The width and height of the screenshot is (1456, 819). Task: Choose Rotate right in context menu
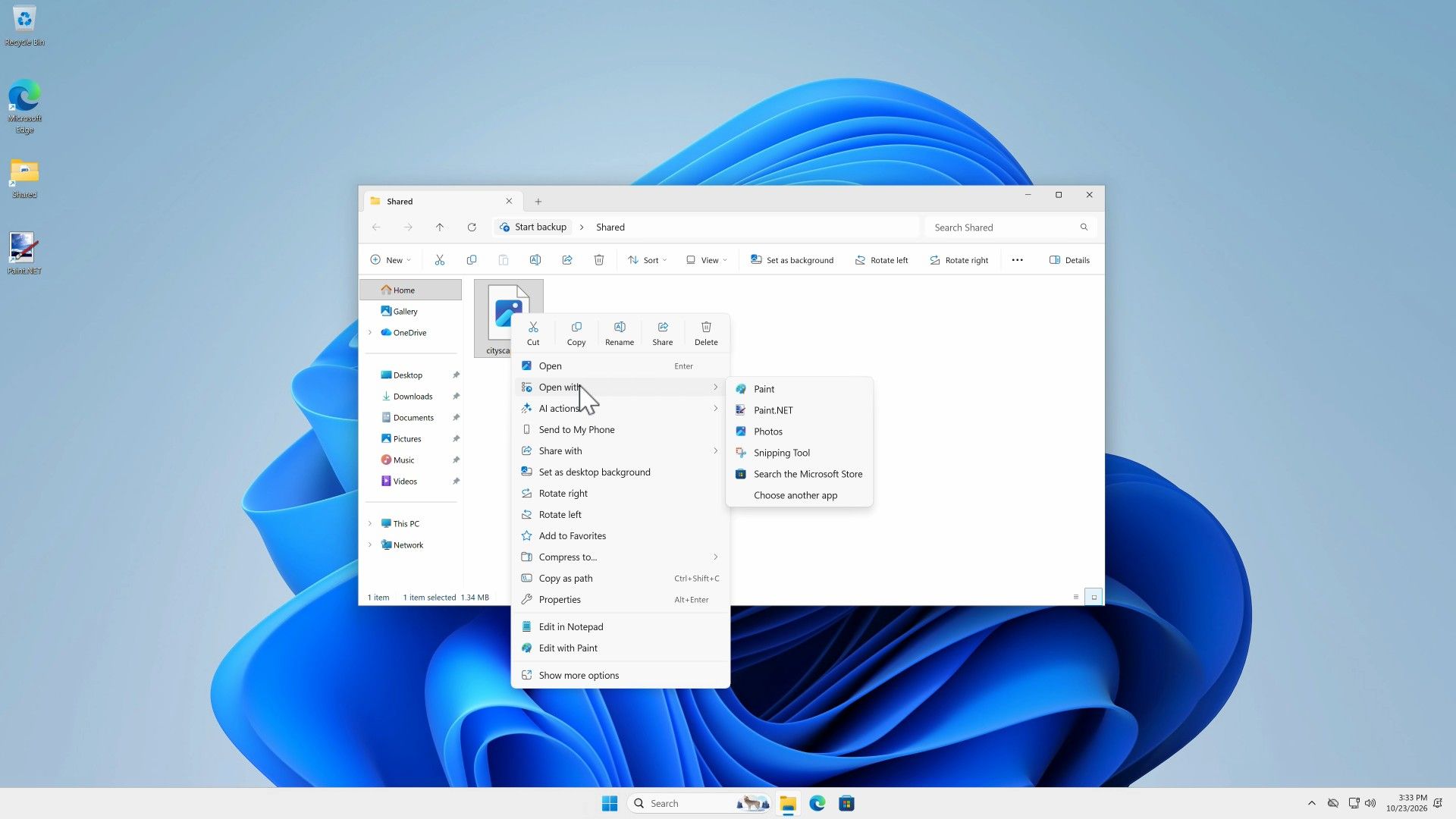(x=620, y=494)
